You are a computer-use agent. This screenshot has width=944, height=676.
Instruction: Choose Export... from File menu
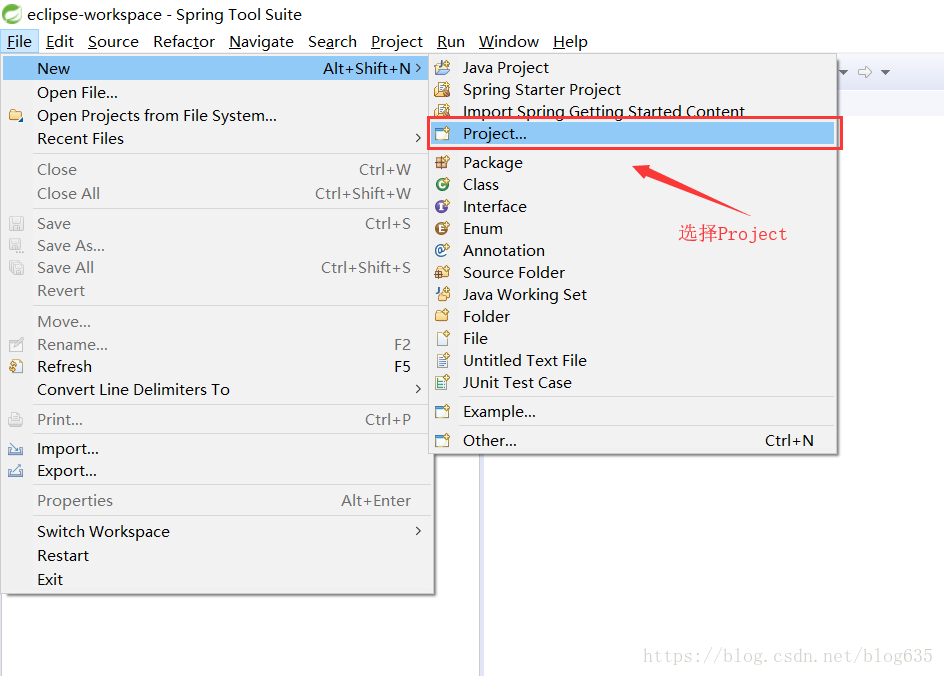tap(217, 471)
